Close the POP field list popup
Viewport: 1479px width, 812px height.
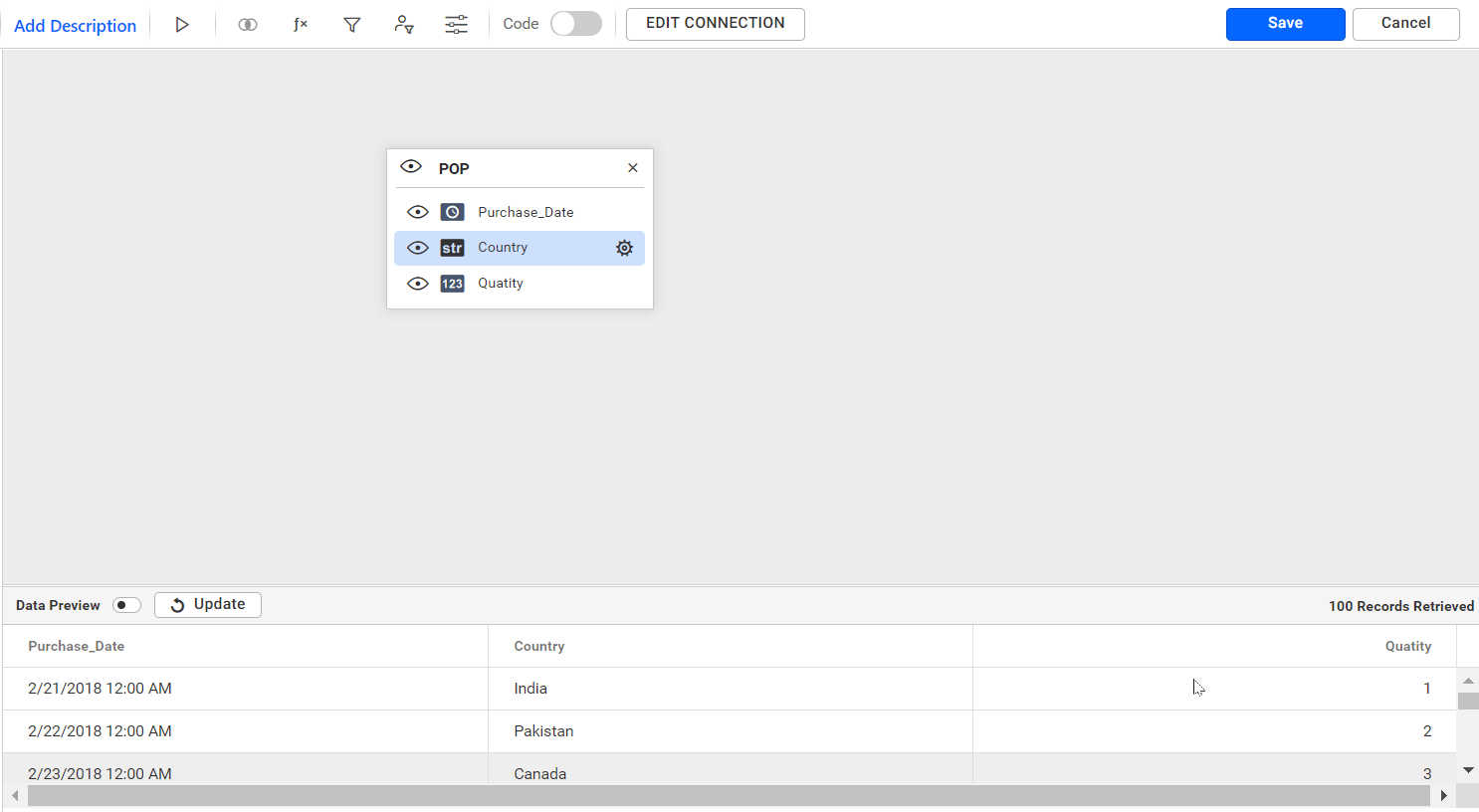coord(632,167)
